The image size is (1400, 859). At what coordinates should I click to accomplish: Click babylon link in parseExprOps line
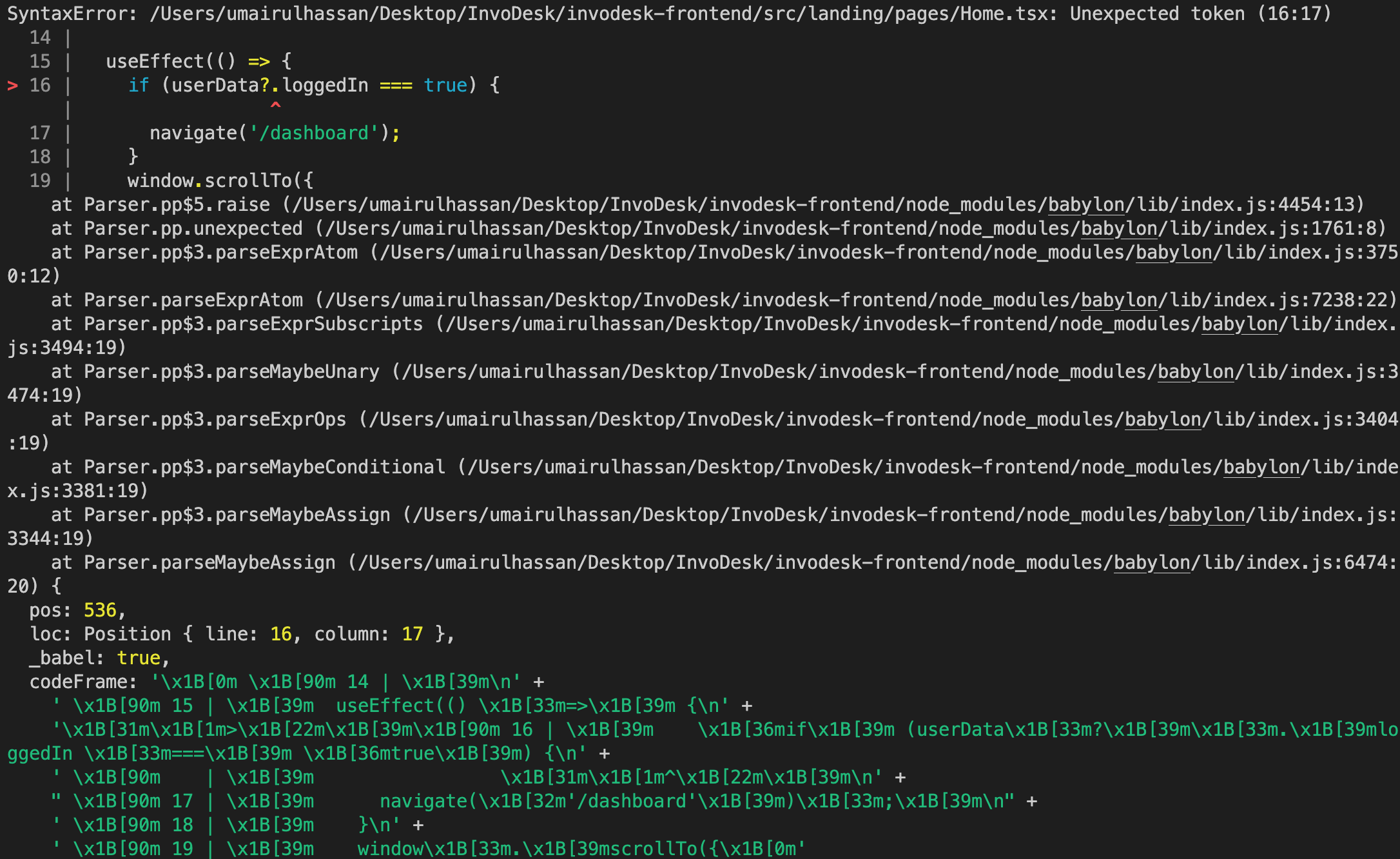point(1163,420)
